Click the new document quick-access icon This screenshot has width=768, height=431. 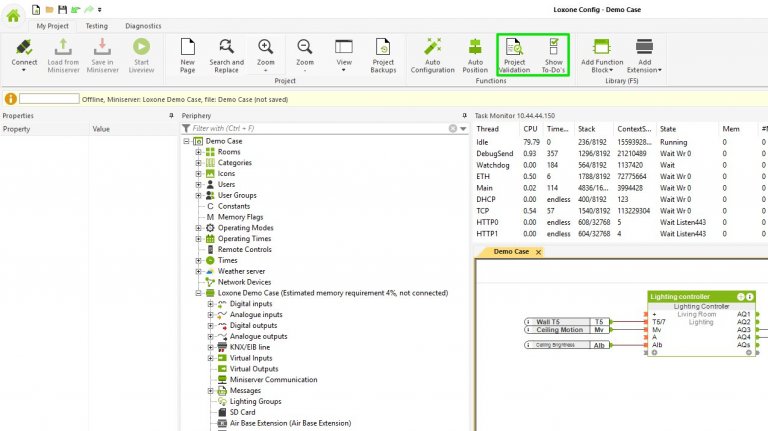point(36,9)
